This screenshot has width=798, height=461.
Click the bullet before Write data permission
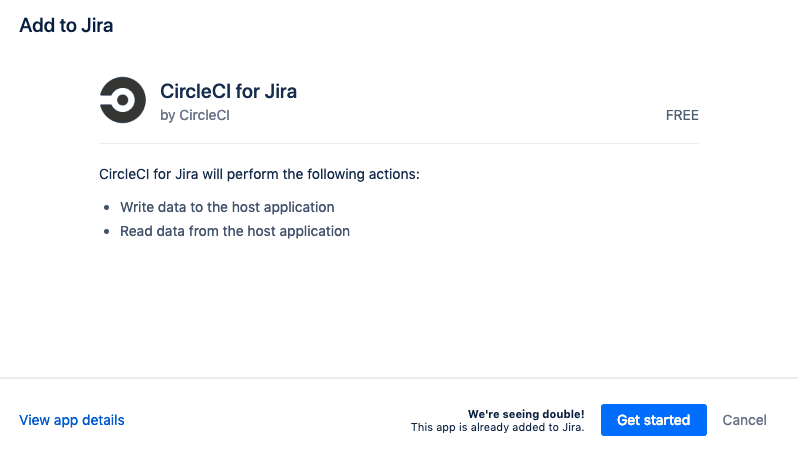[106, 208]
